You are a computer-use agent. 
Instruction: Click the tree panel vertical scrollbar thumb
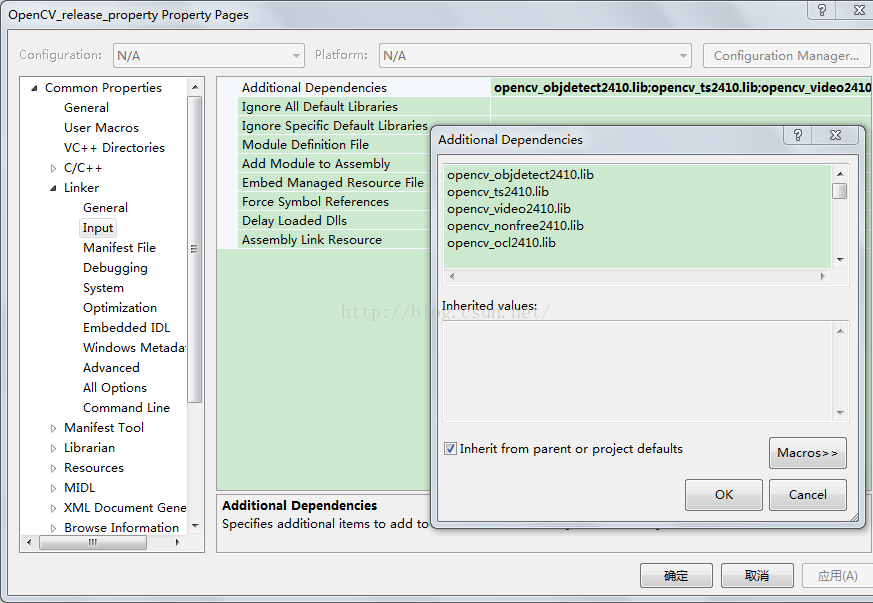(194, 249)
